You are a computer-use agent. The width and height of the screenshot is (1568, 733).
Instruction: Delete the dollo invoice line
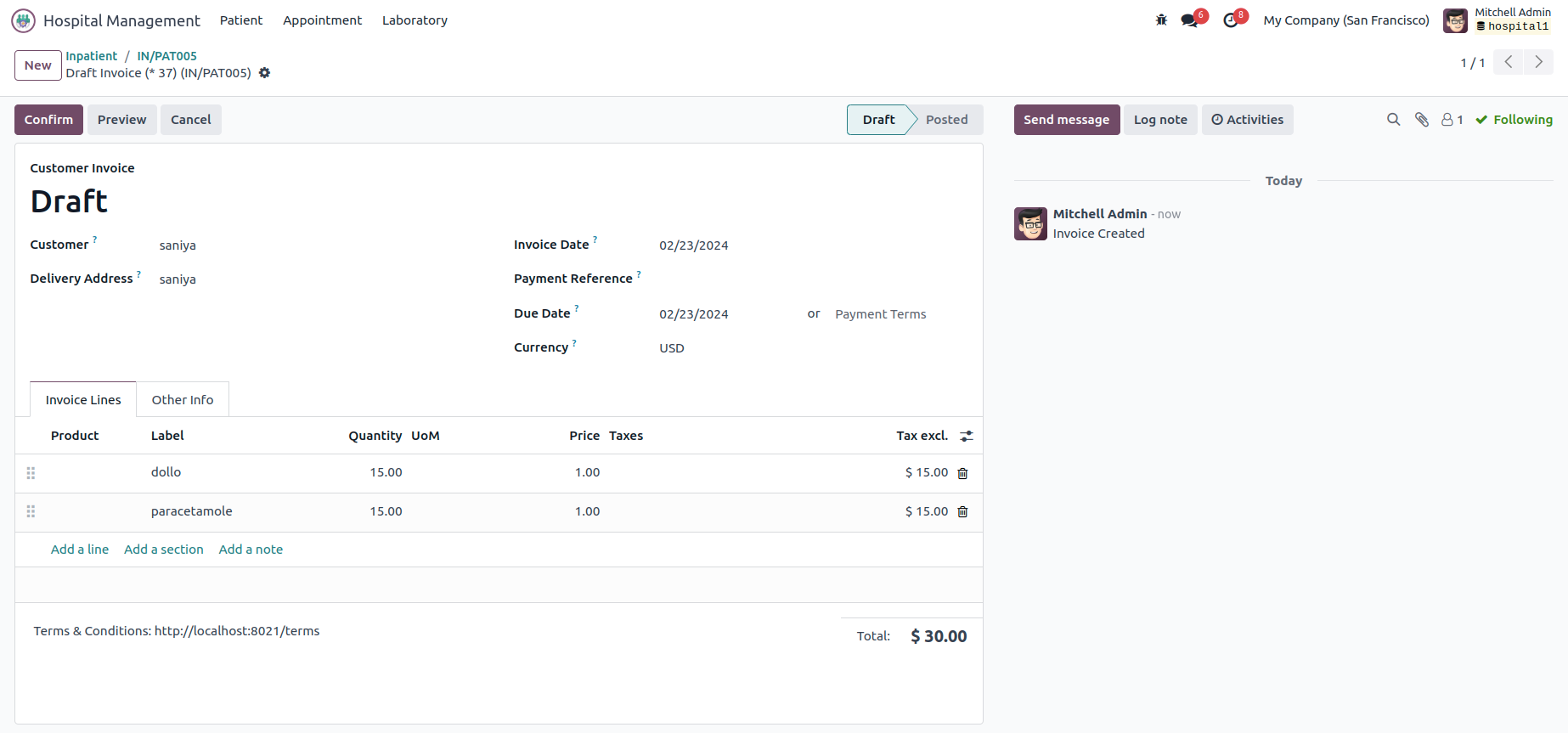point(962,473)
